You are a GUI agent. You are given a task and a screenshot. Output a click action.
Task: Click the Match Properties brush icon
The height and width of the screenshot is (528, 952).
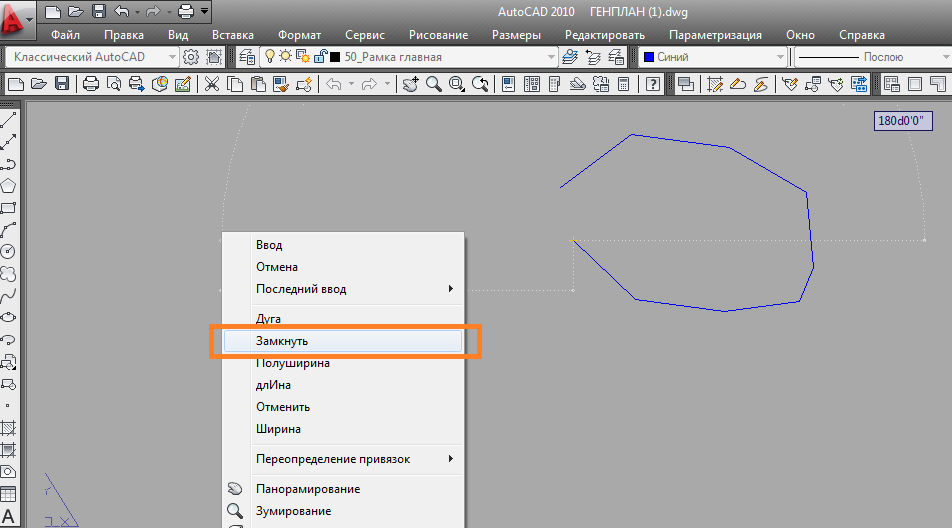280,84
